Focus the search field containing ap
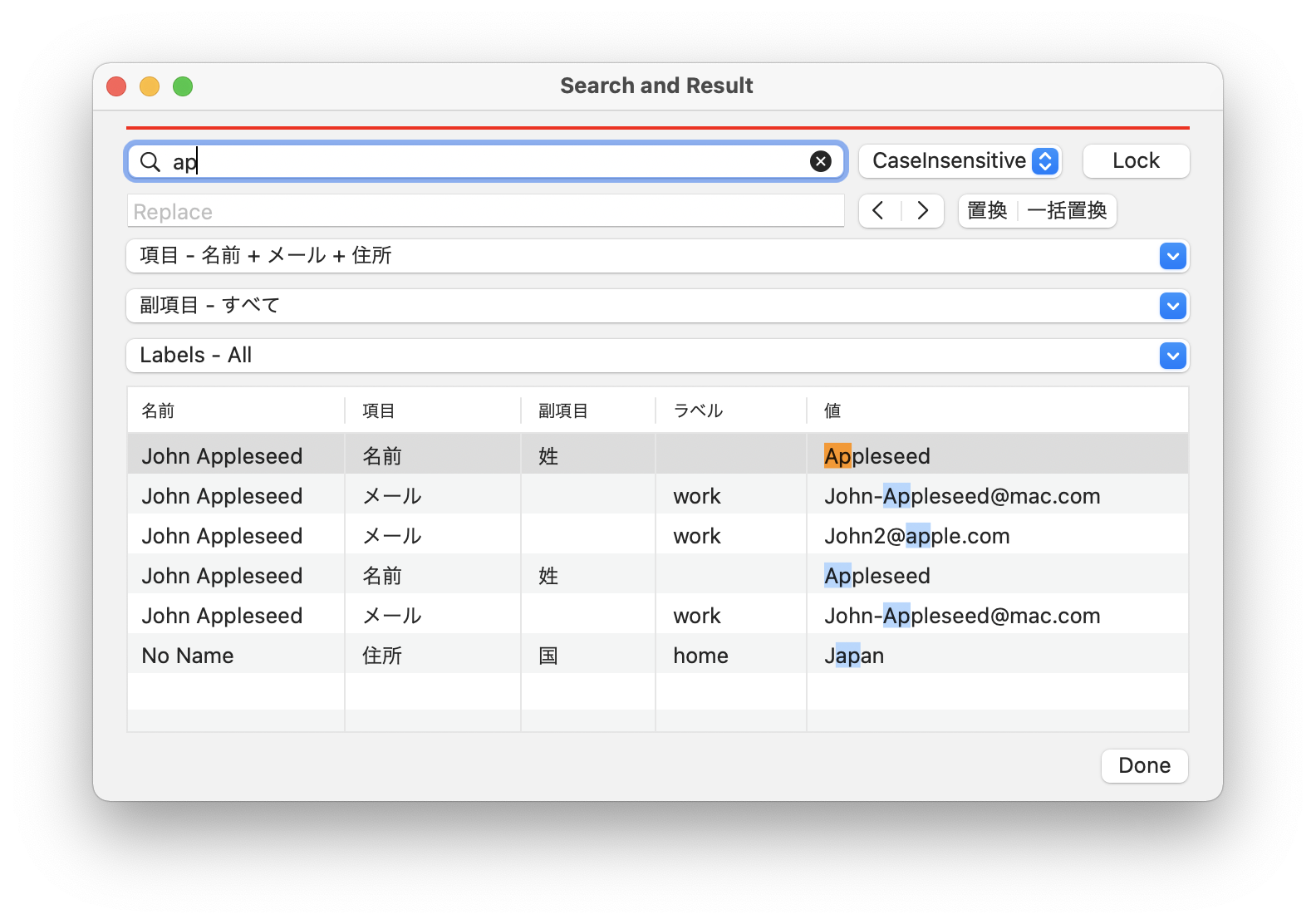Viewport: 1316px width, 924px height. [486, 161]
